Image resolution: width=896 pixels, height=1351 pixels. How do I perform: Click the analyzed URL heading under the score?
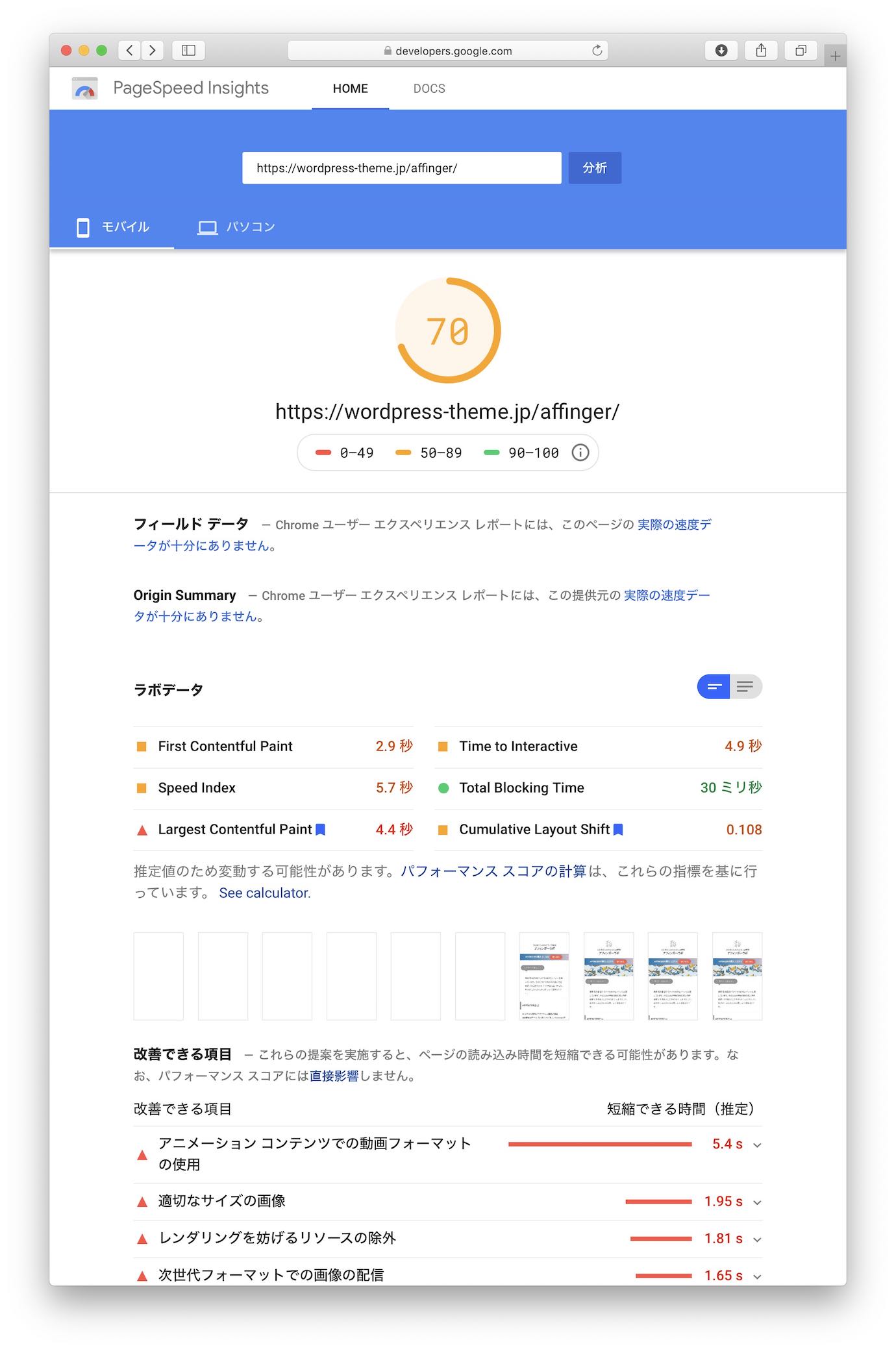pyautogui.click(x=447, y=412)
